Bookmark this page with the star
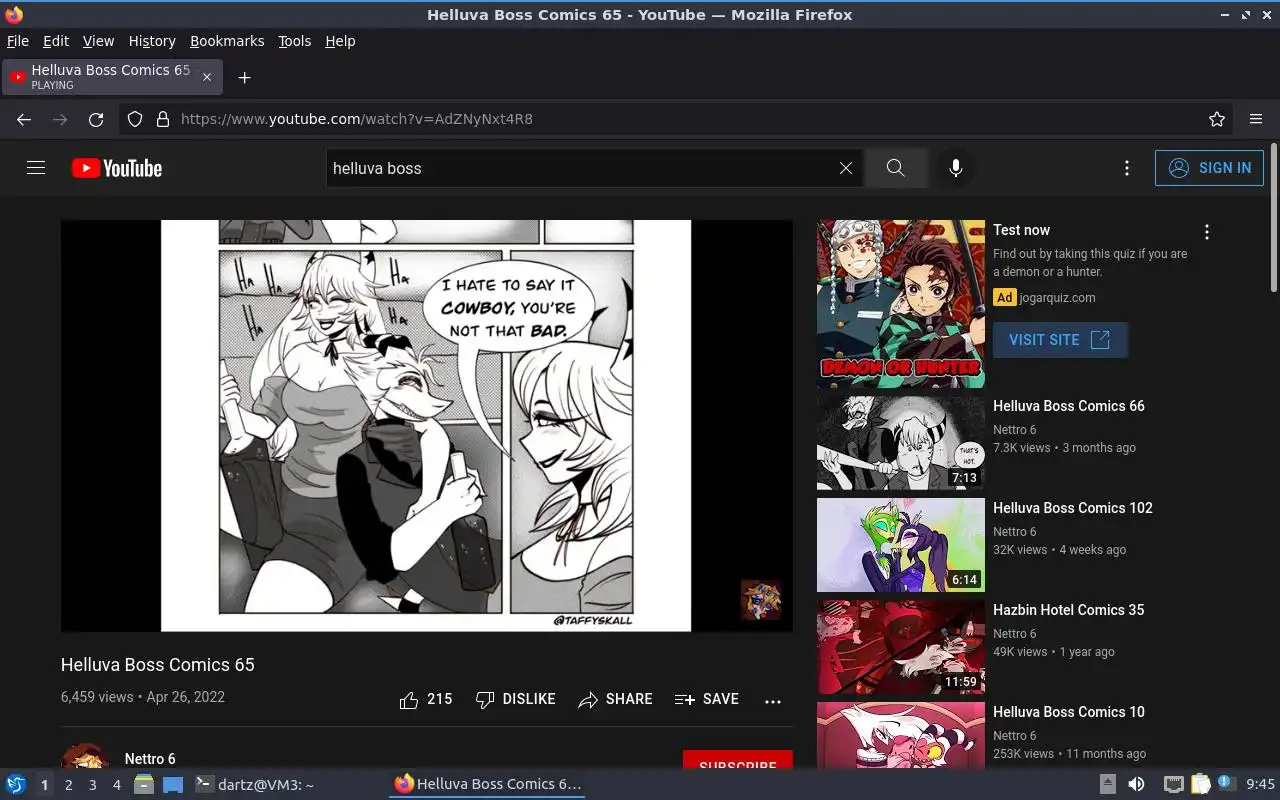This screenshot has width=1280, height=800. pyautogui.click(x=1217, y=119)
